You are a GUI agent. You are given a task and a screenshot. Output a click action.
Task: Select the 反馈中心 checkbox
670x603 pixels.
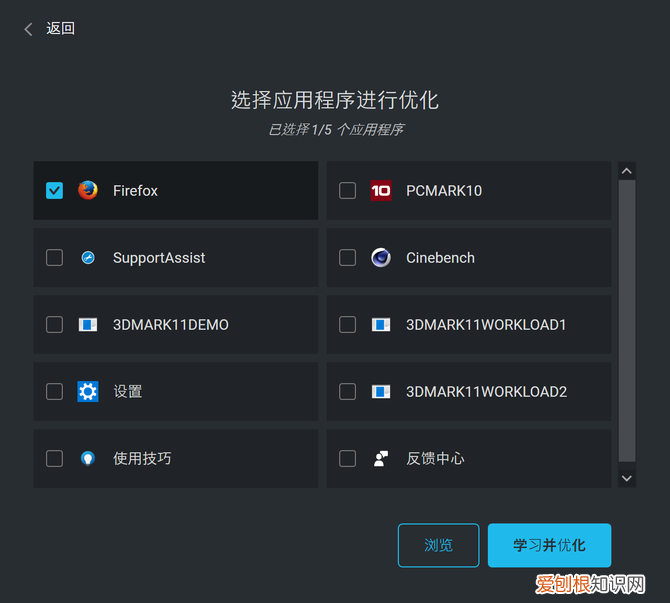click(347, 459)
